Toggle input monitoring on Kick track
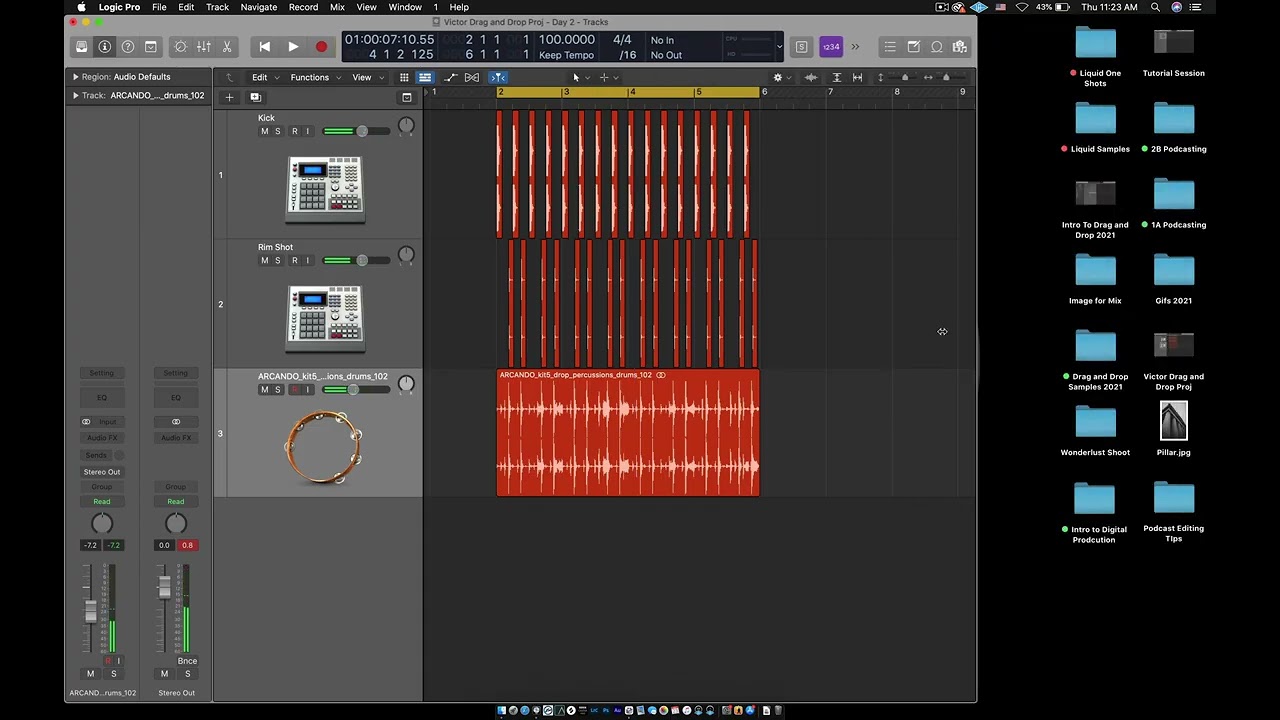Image resolution: width=1280 pixels, height=720 pixels. (308, 131)
